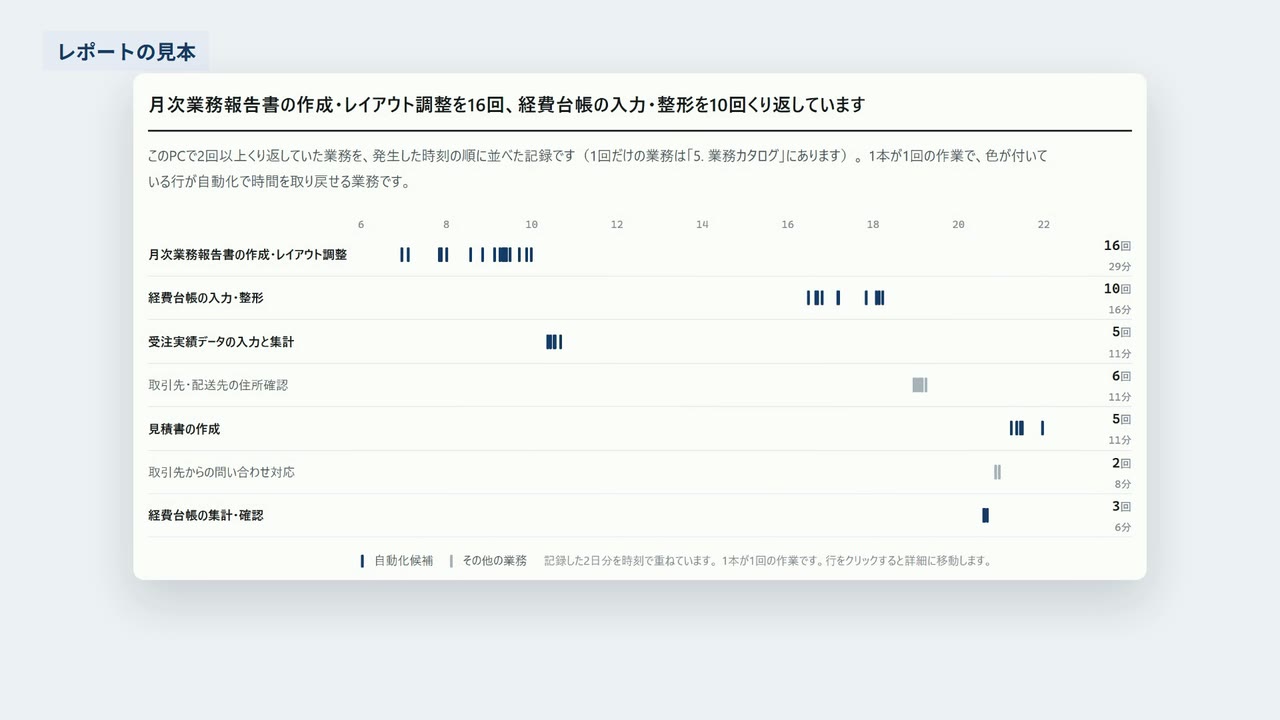Click the 10 hour axis label
Viewport: 1280px width, 720px height.
532,224
